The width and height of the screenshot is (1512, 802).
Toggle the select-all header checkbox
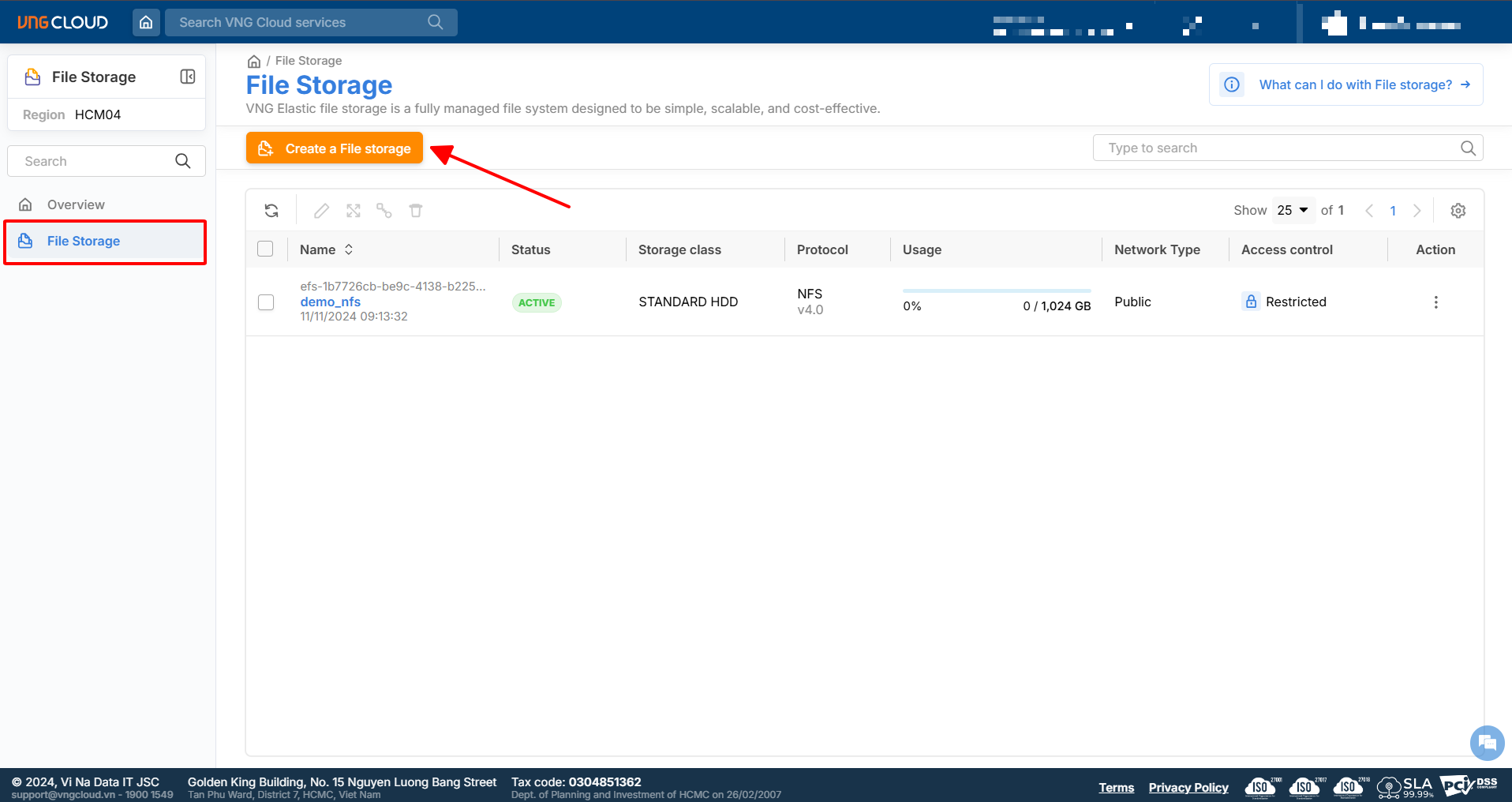coord(266,249)
